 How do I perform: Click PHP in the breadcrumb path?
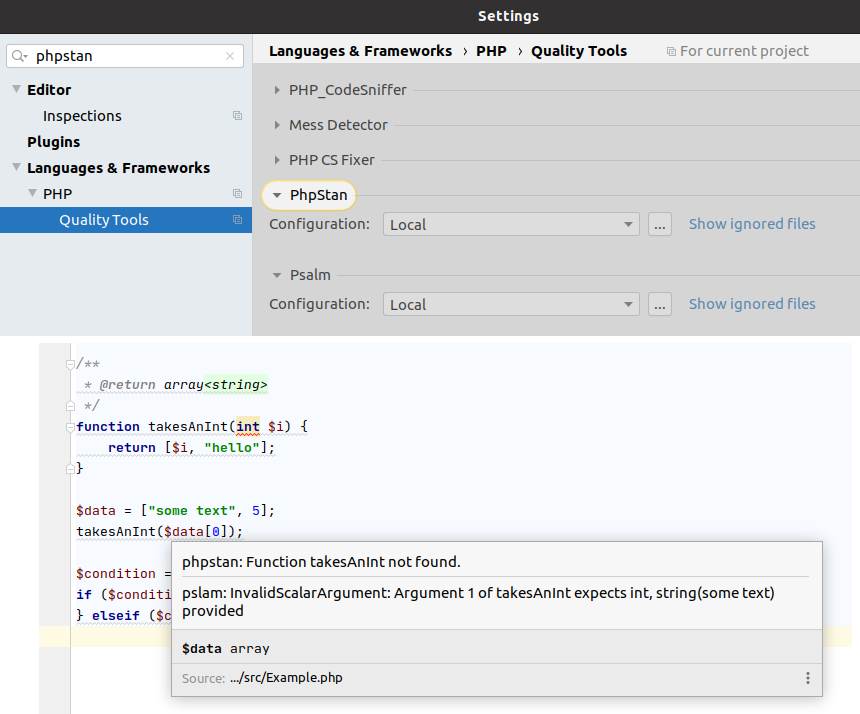491,51
